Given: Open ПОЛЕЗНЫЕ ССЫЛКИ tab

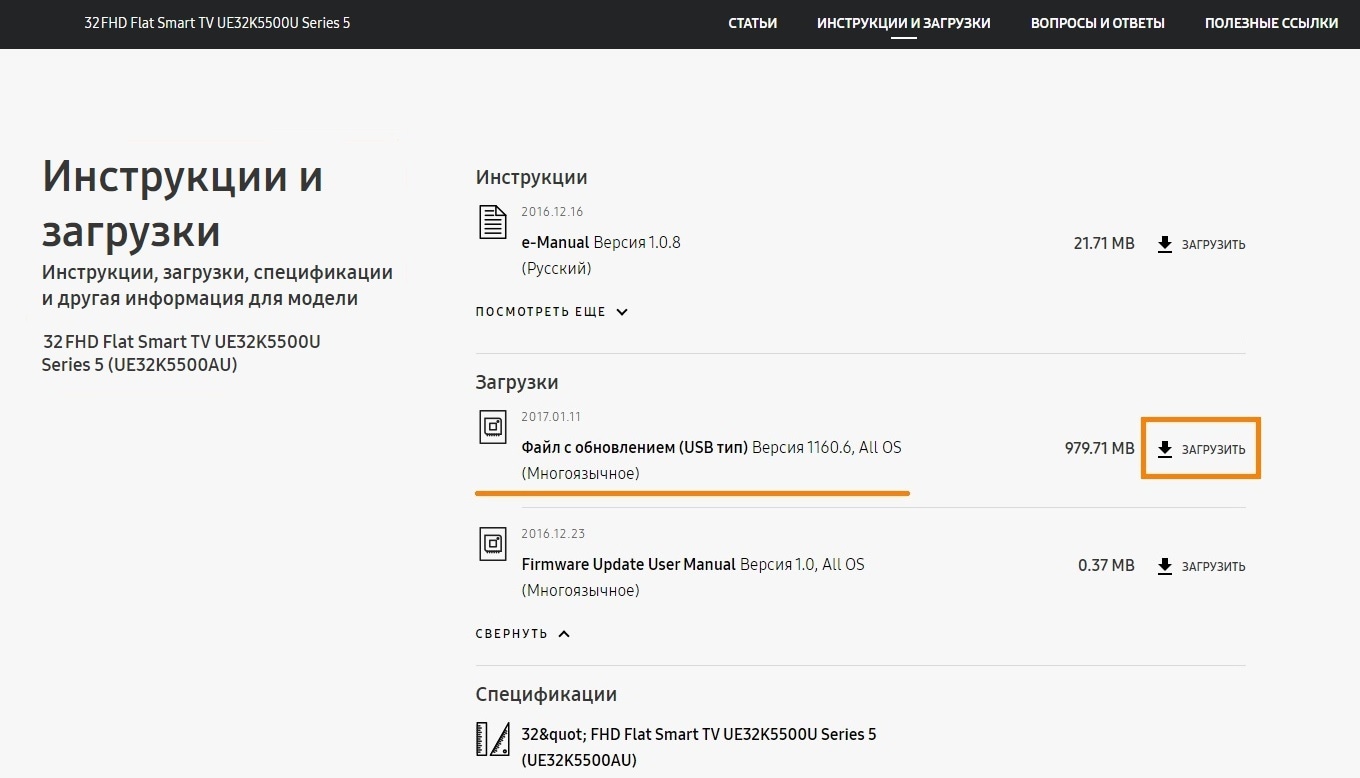Looking at the screenshot, I should click(1272, 23).
